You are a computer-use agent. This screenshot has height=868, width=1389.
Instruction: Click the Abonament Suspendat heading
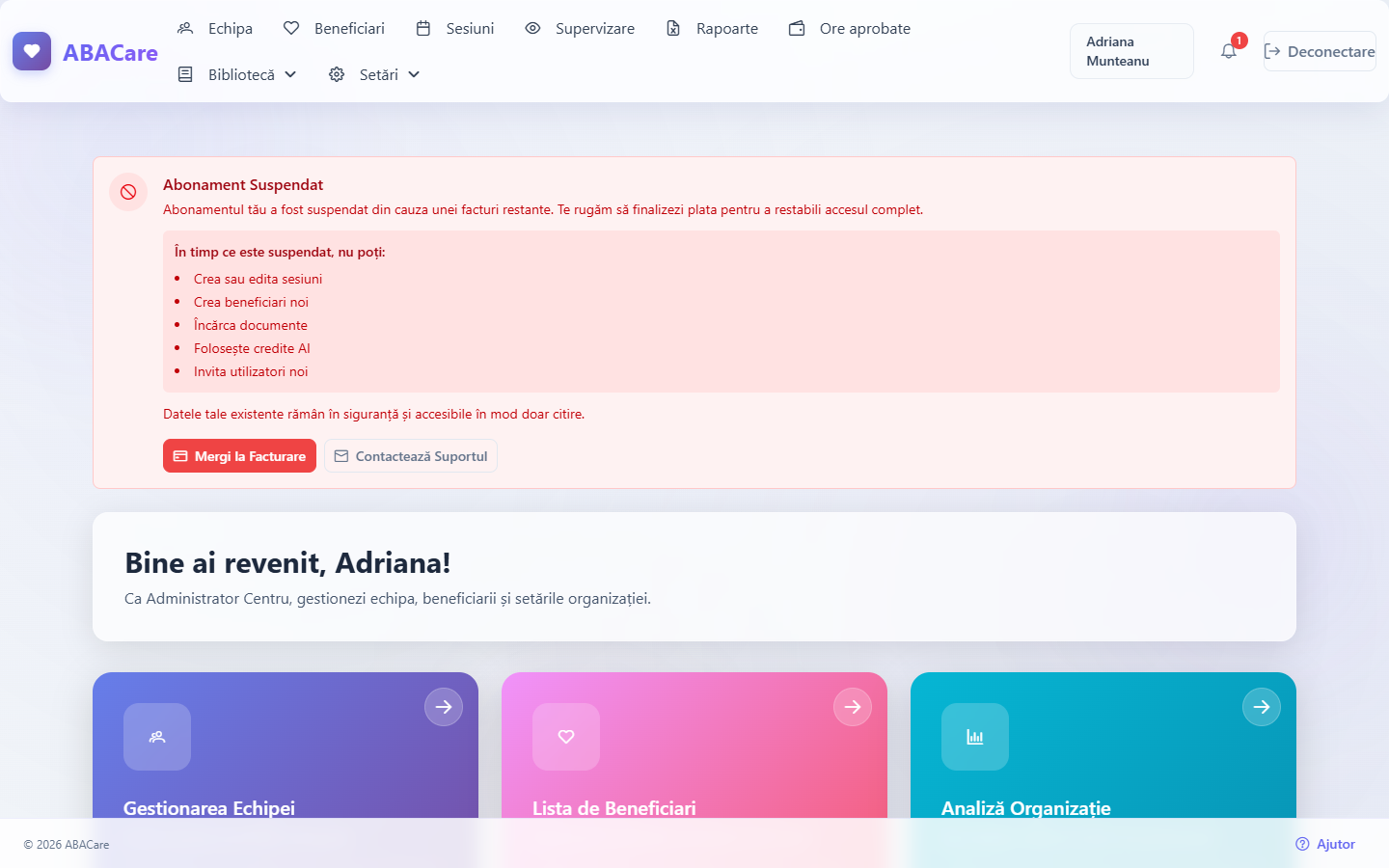pos(243,184)
